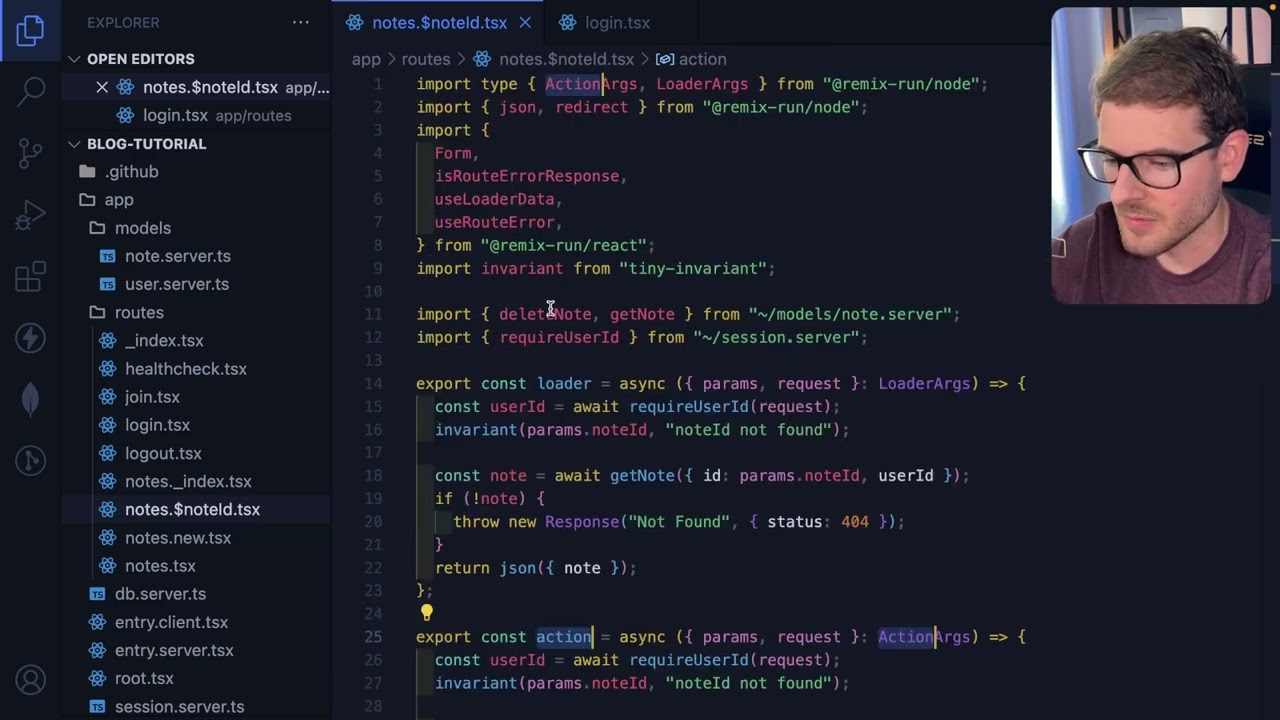The image size is (1280, 720).
Task: Click 'loader' identifier on line 14
Action: coord(564,383)
